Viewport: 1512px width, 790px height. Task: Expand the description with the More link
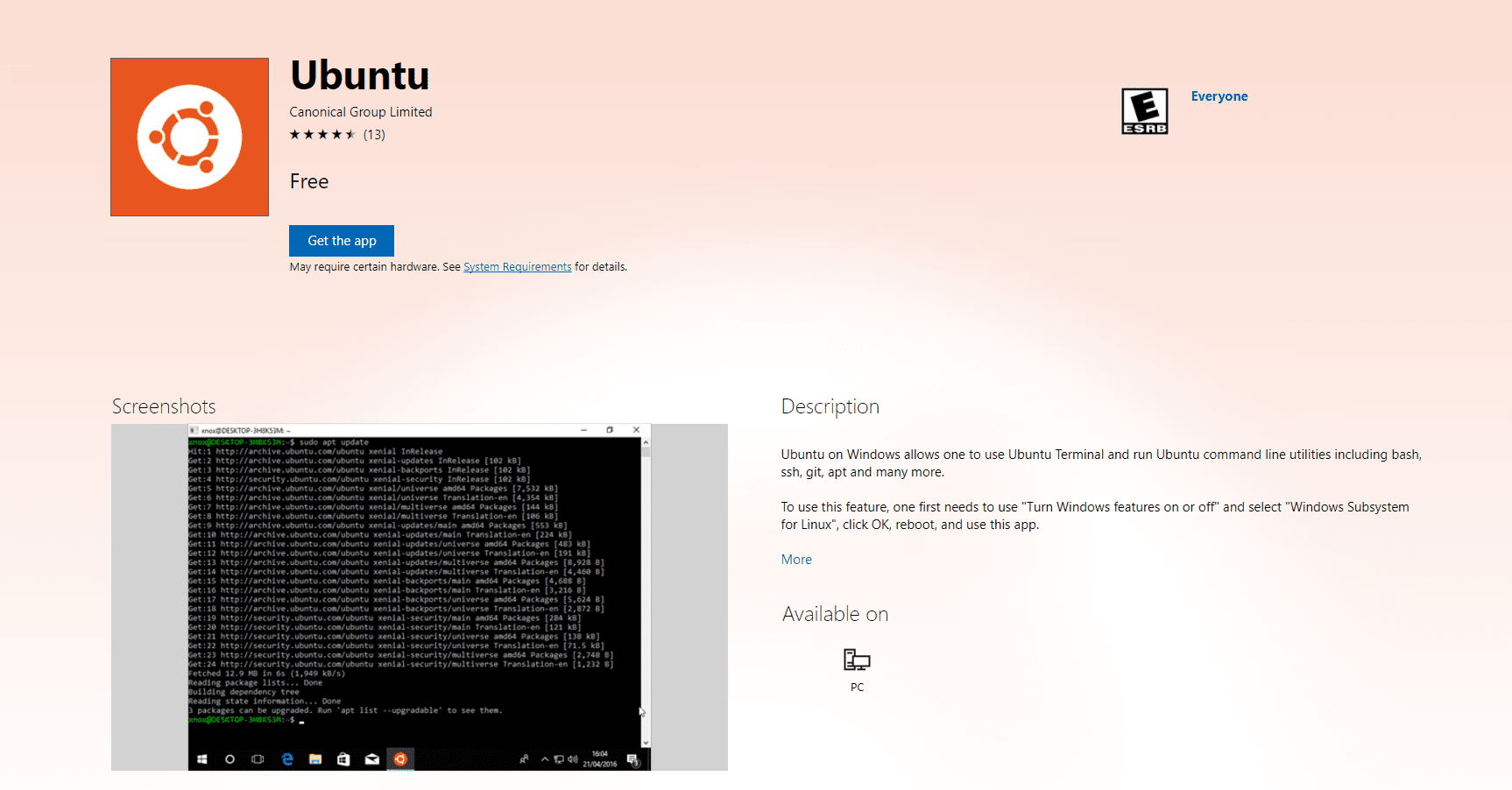796,560
